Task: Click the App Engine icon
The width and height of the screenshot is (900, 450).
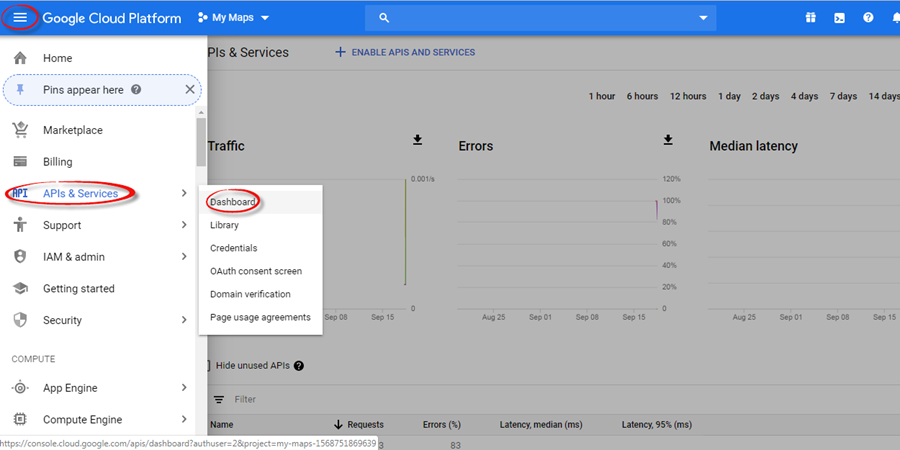Action: click(x=20, y=388)
